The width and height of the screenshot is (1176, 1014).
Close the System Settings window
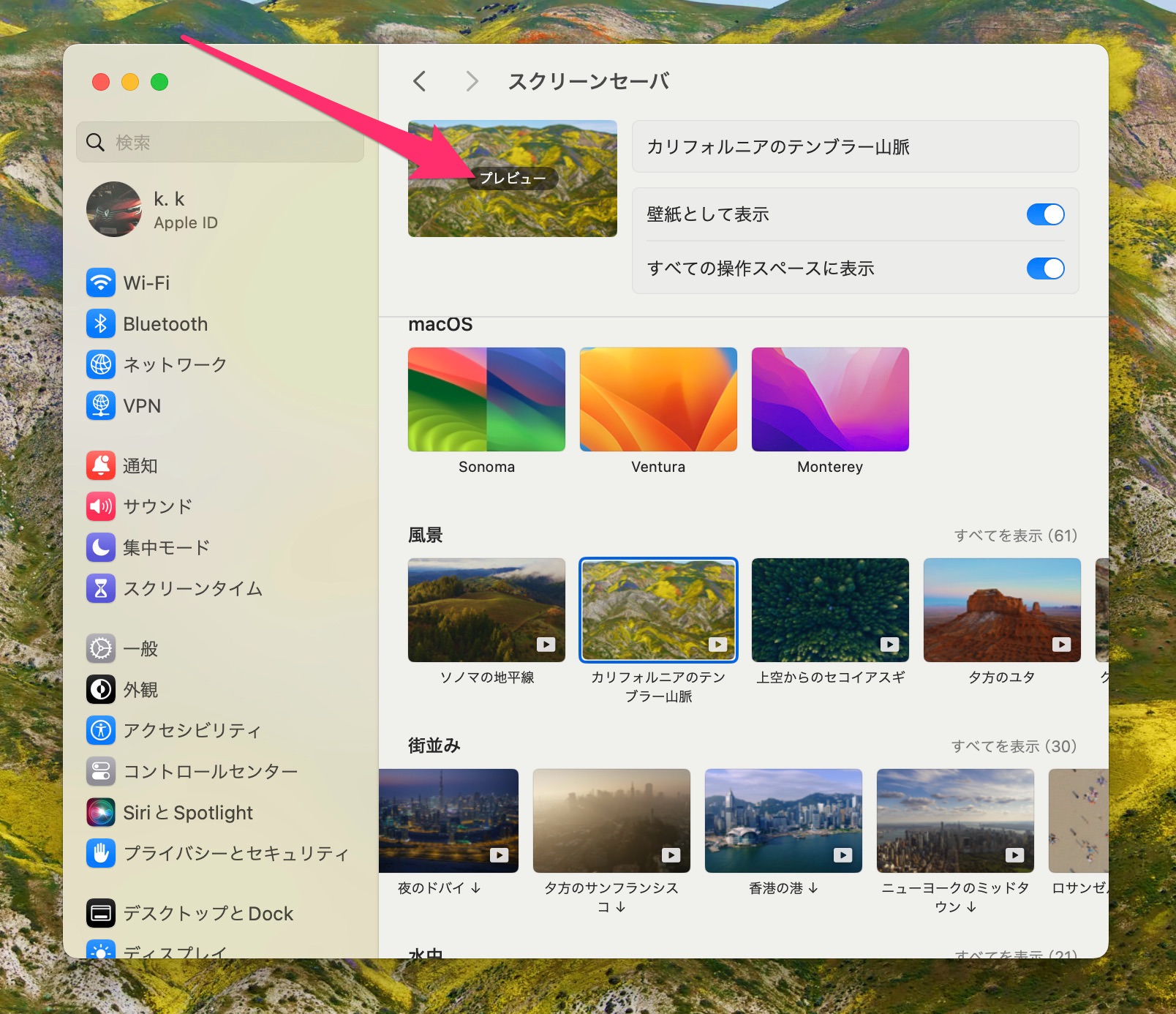(101, 82)
